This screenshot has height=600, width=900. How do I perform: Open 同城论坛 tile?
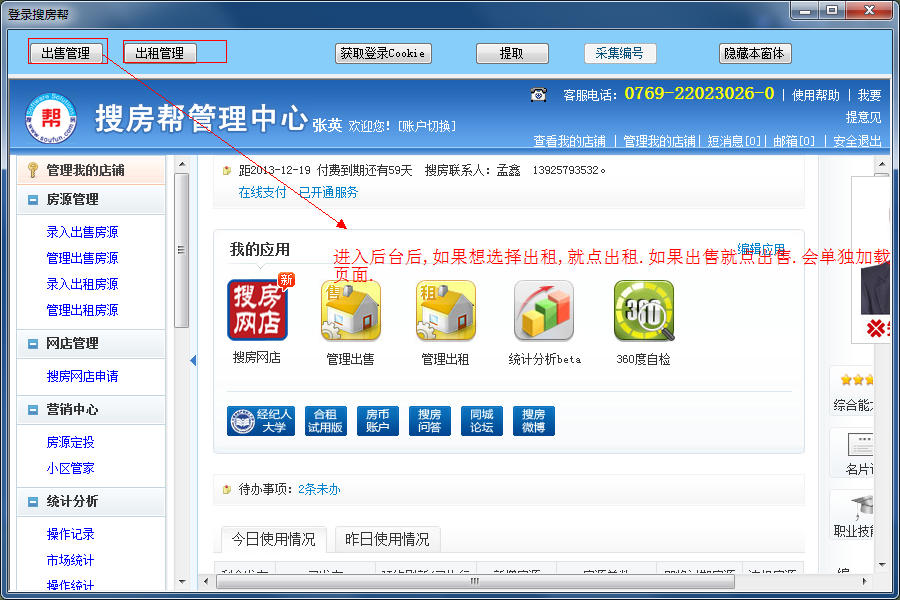pyautogui.click(x=482, y=421)
